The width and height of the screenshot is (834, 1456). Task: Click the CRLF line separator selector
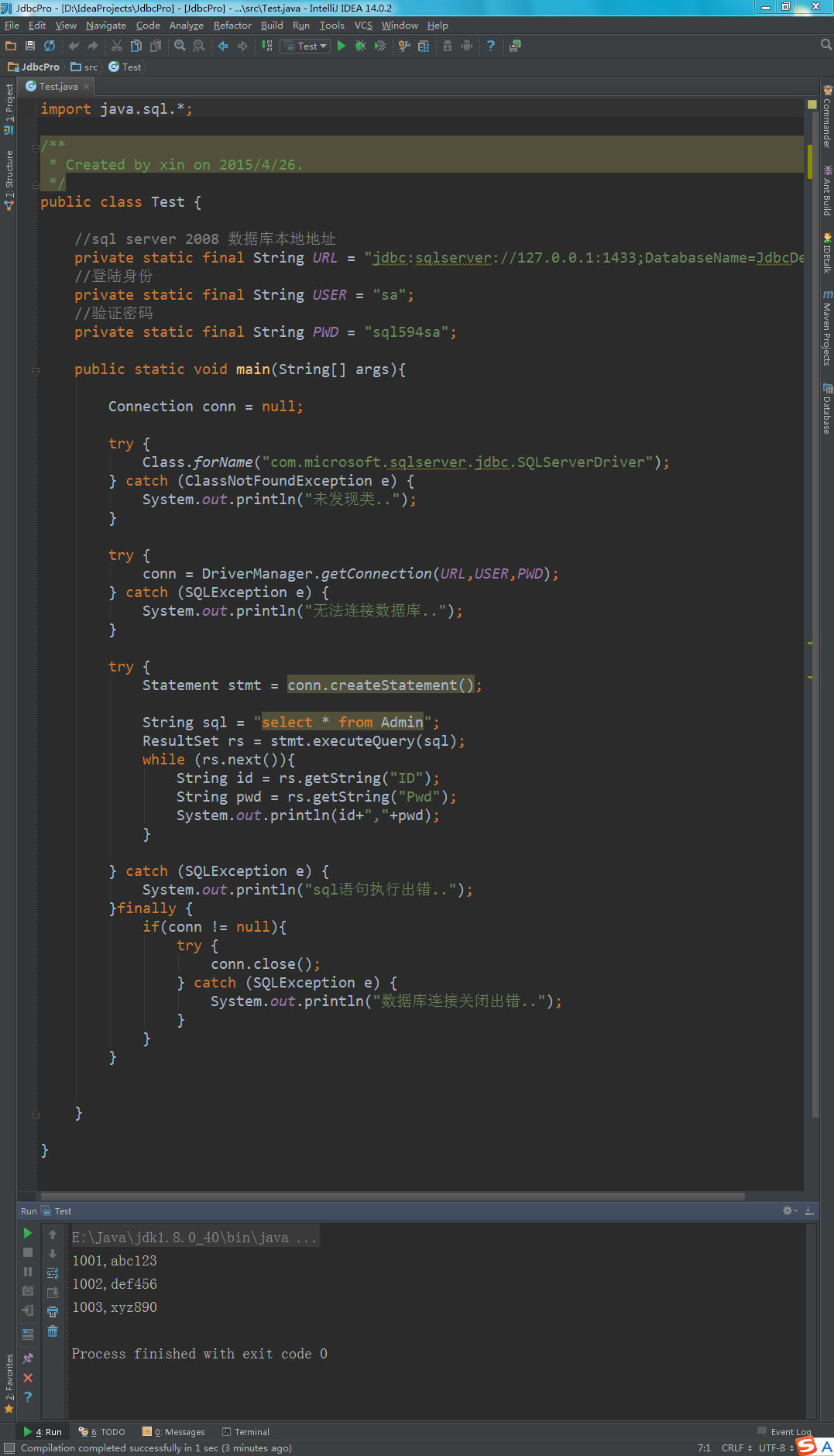pyautogui.click(x=736, y=1447)
